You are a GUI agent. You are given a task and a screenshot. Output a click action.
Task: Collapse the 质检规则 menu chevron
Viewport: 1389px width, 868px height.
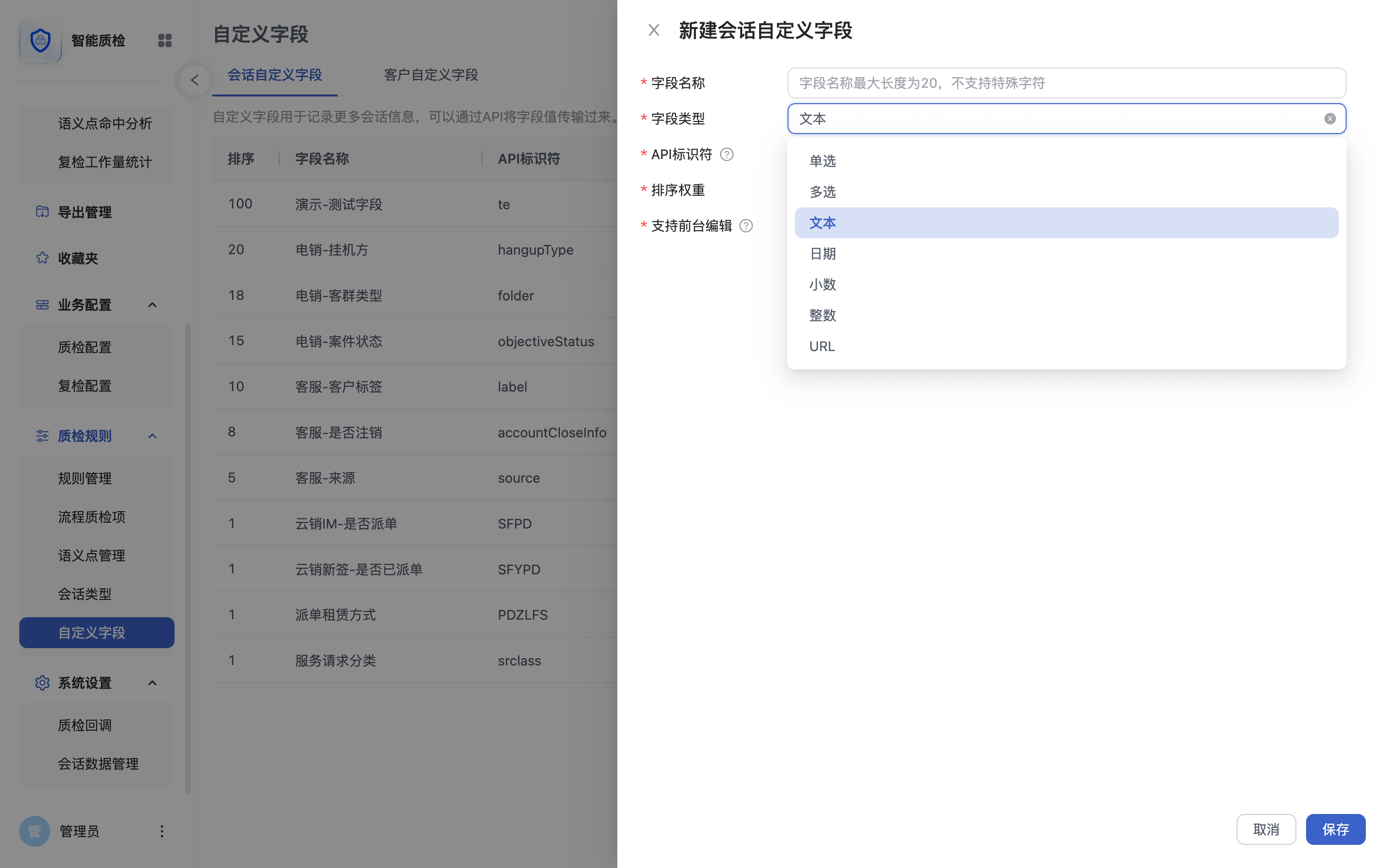[x=152, y=436]
